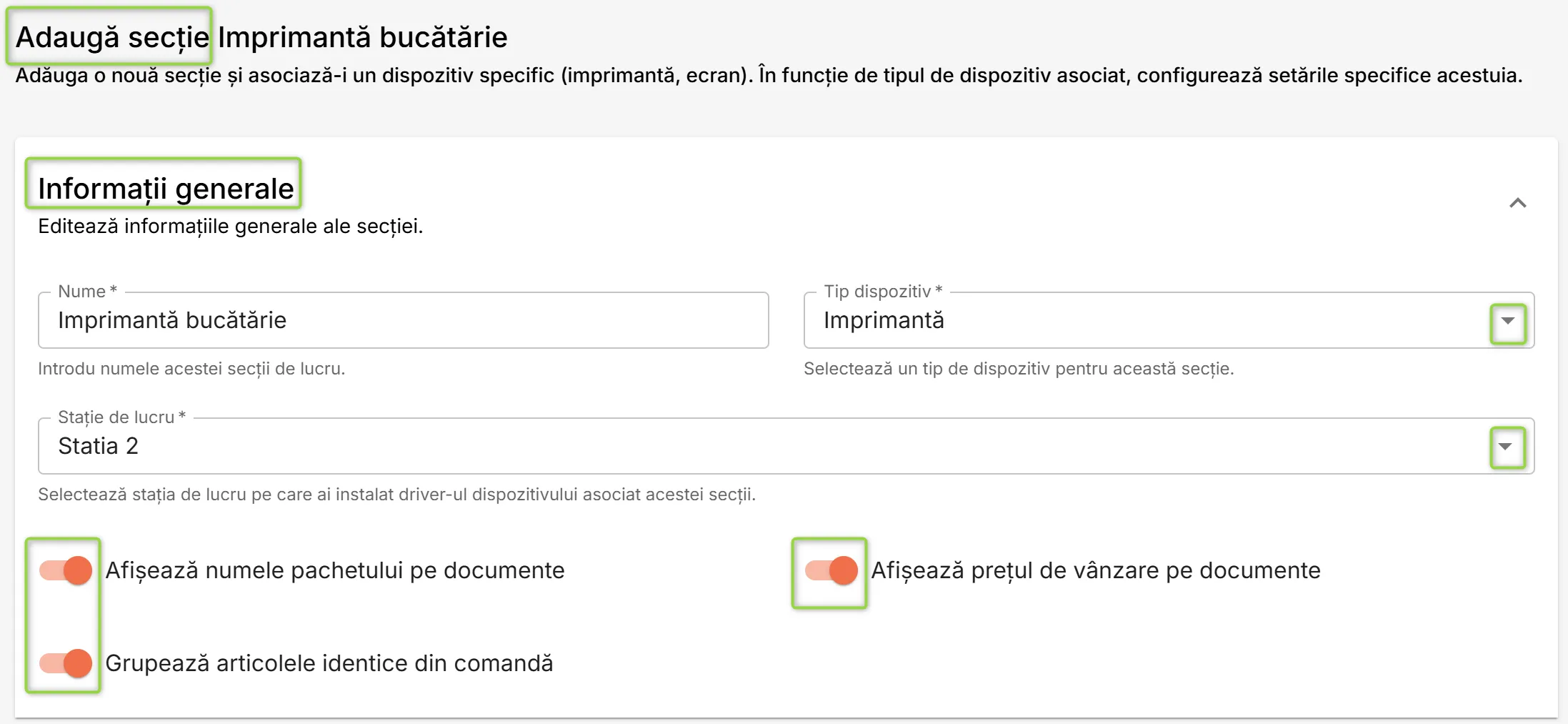Click the Imprimantă device type value
The image size is (1568, 724).
pos(884,320)
